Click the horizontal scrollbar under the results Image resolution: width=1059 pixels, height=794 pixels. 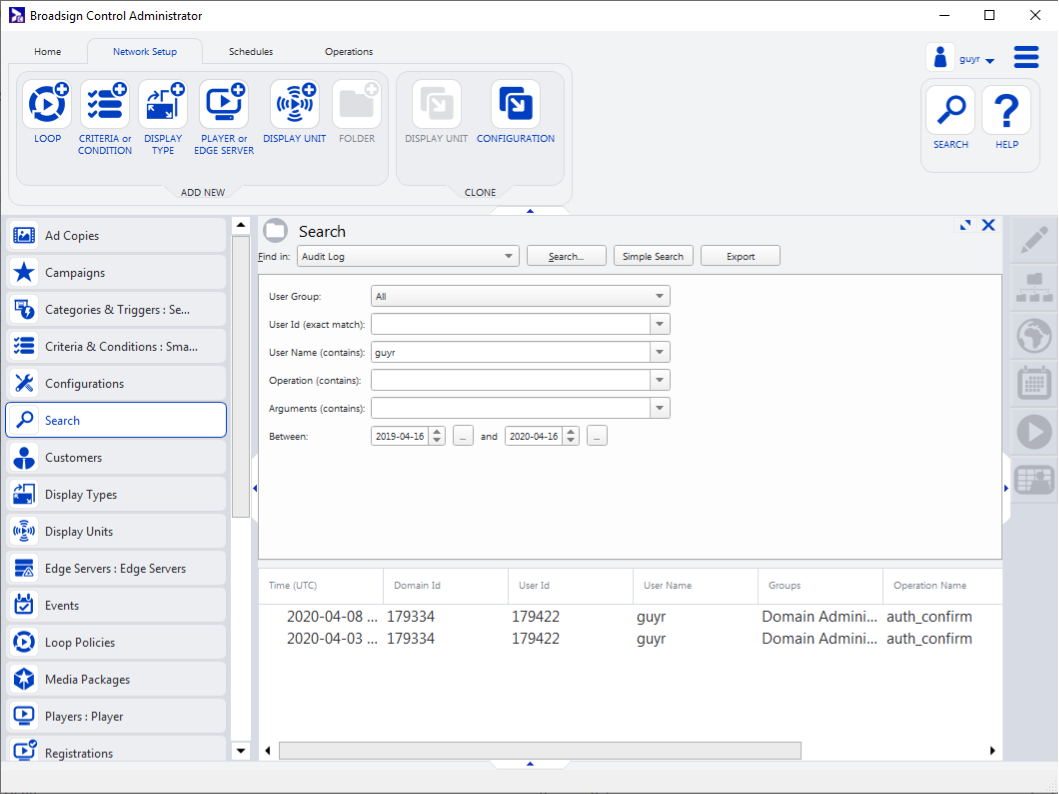pos(540,751)
